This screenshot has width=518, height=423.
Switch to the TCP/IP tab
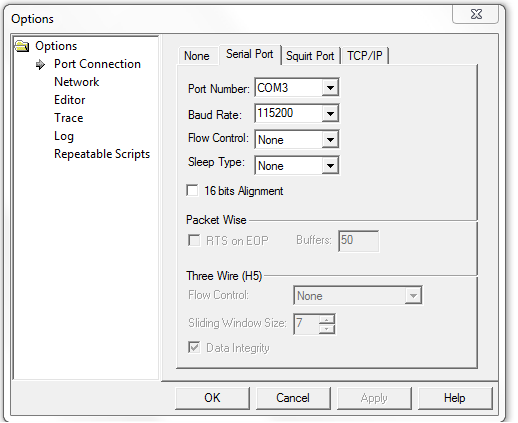coord(365,56)
